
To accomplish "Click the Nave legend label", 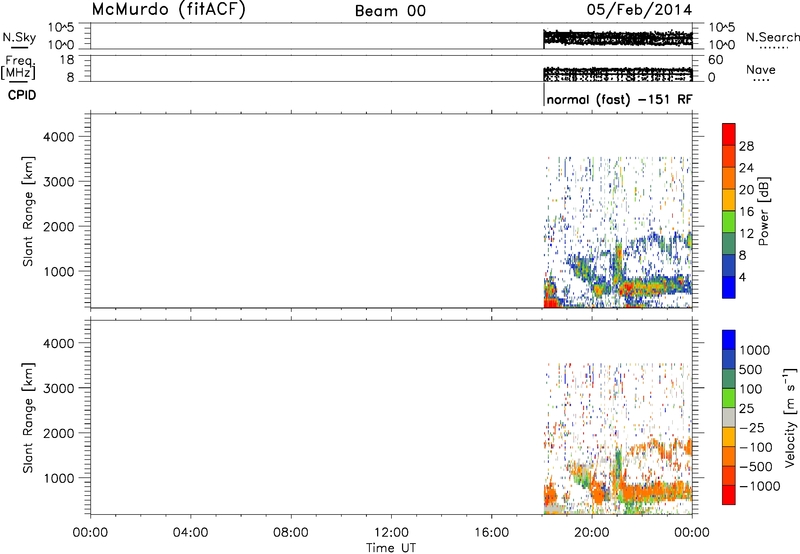I will tap(760, 69).
